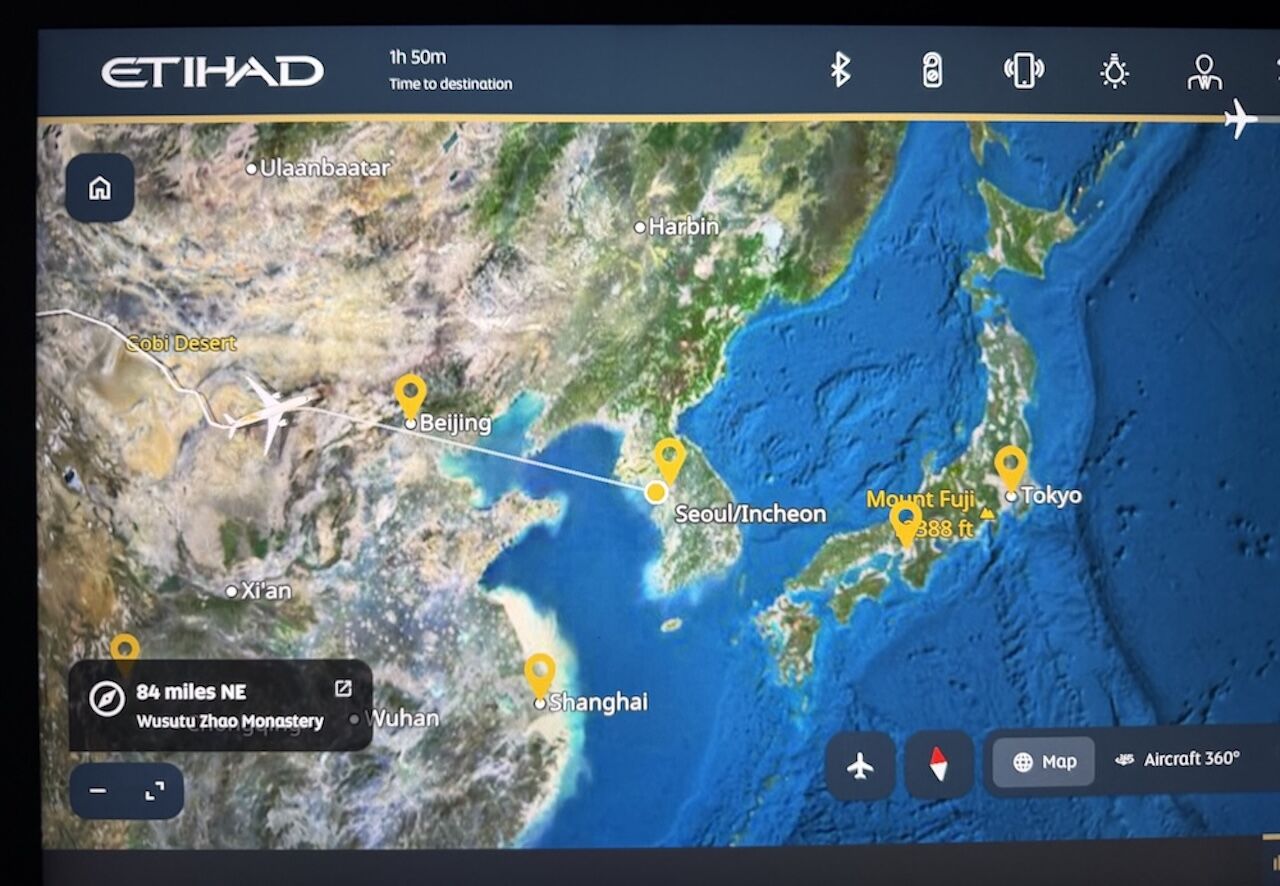Switch to Aircraft 360° view
This screenshot has width=1280, height=886.
point(1179,759)
